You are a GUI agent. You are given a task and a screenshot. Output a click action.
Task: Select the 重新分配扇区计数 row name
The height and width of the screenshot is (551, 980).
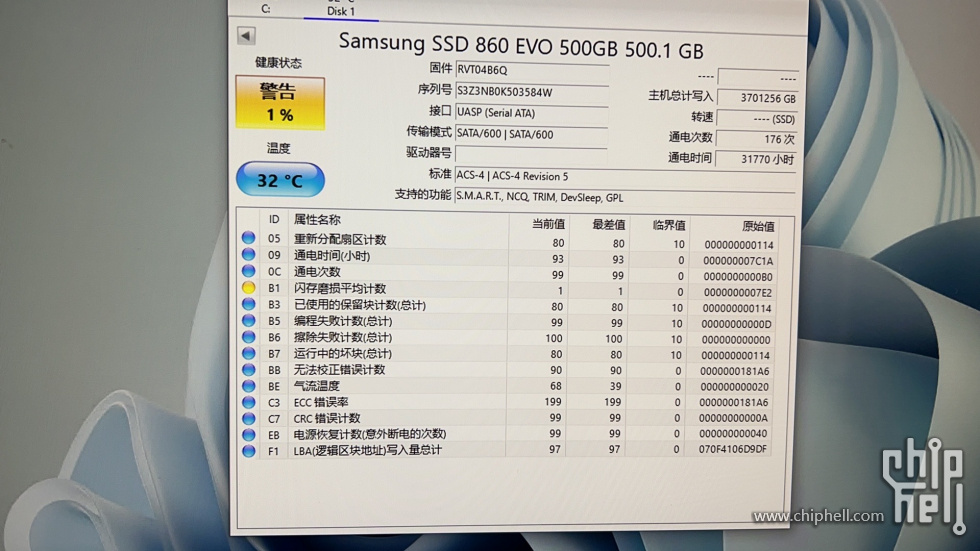[x=340, y=239]
